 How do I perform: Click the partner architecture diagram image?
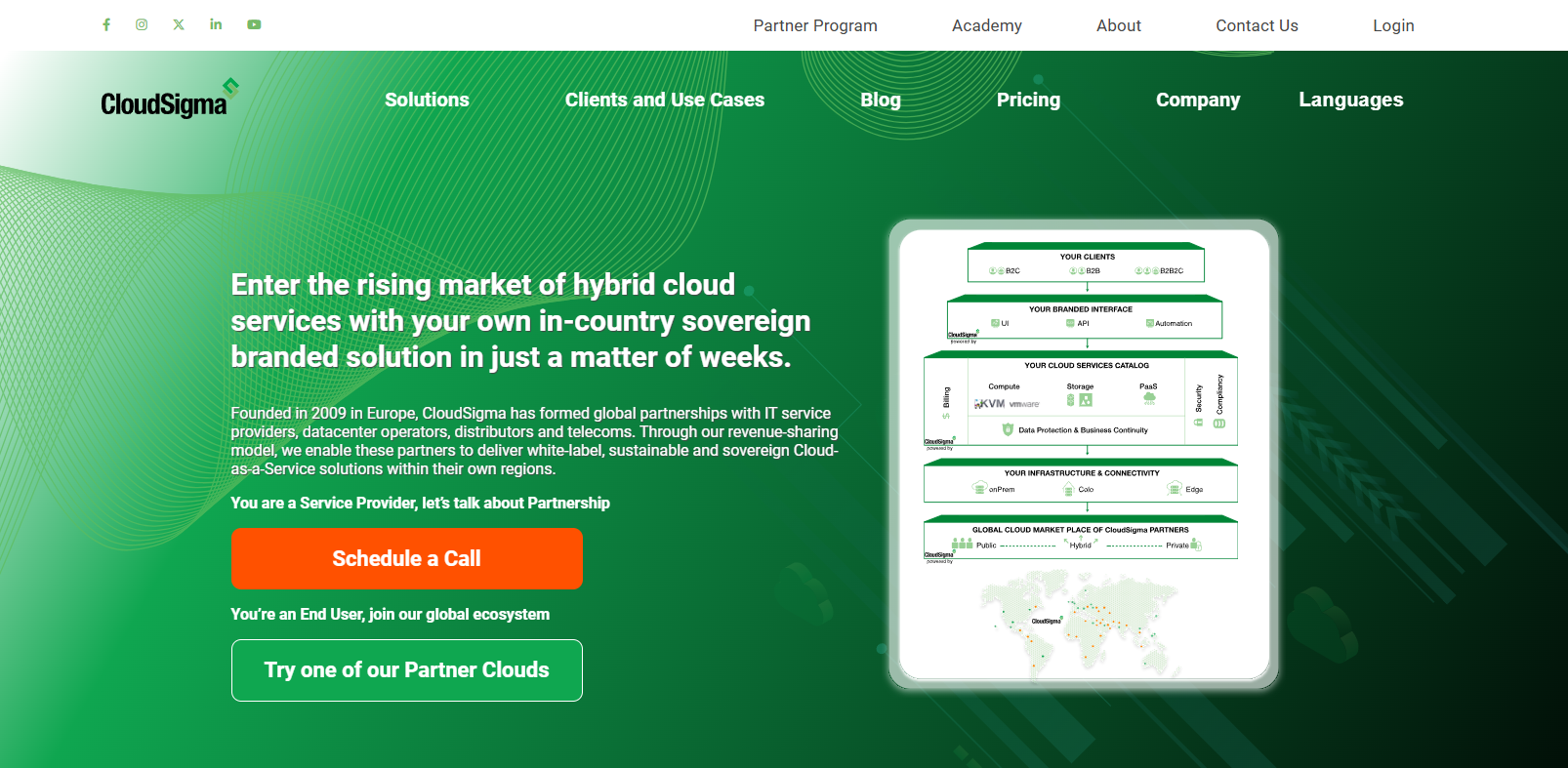coord(1084,455)
